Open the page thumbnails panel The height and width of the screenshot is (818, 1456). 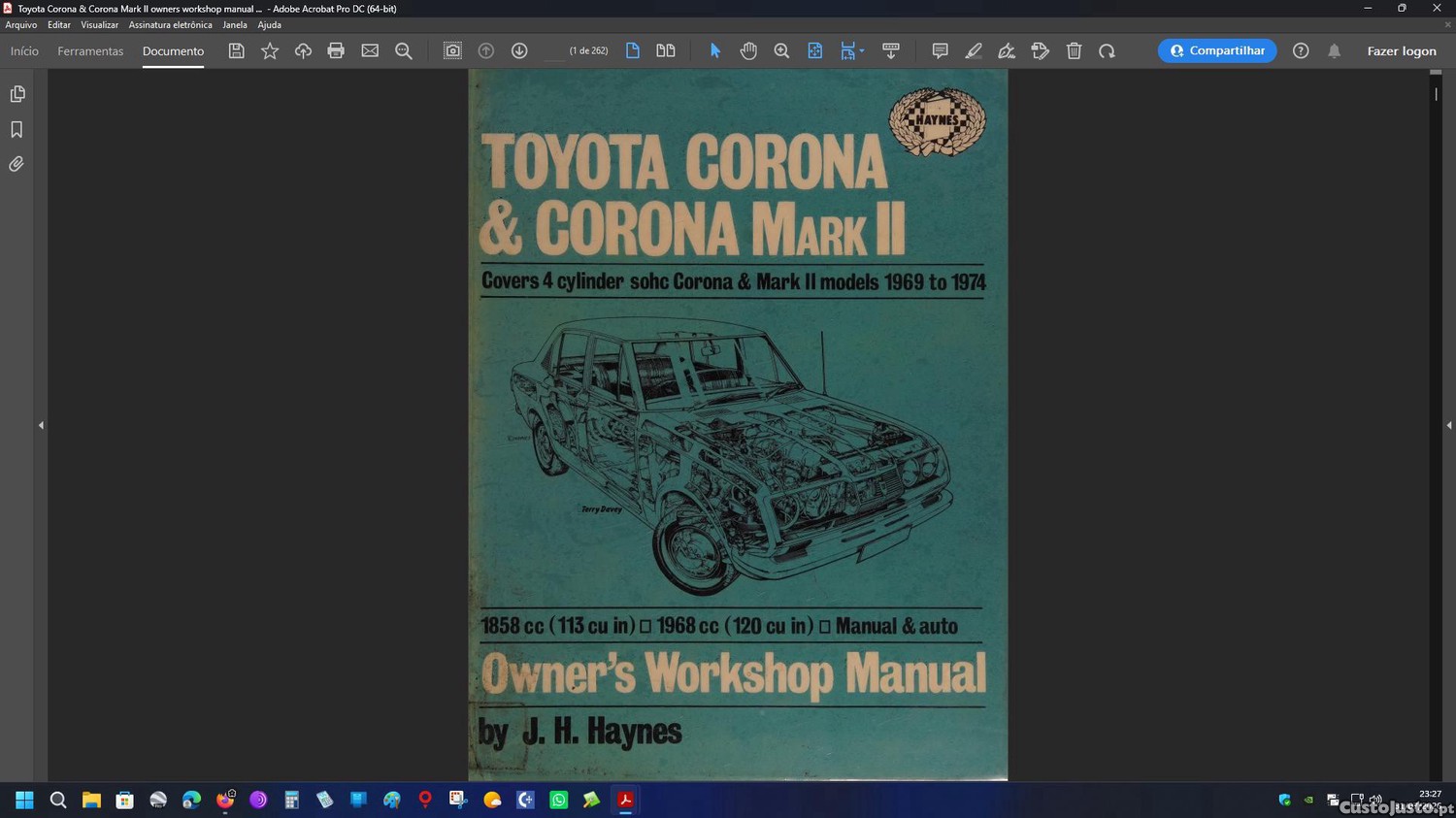(x=17, y=94)
